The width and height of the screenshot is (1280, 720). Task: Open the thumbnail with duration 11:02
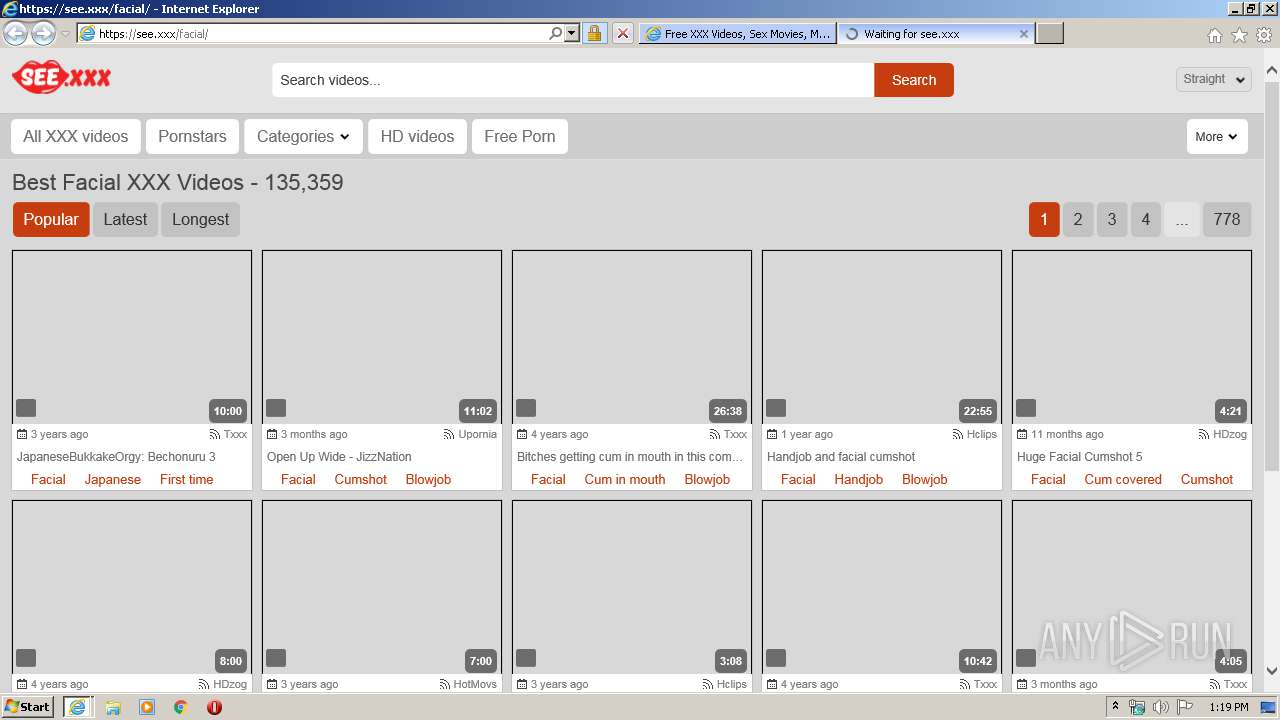click(x=382, y=337)
